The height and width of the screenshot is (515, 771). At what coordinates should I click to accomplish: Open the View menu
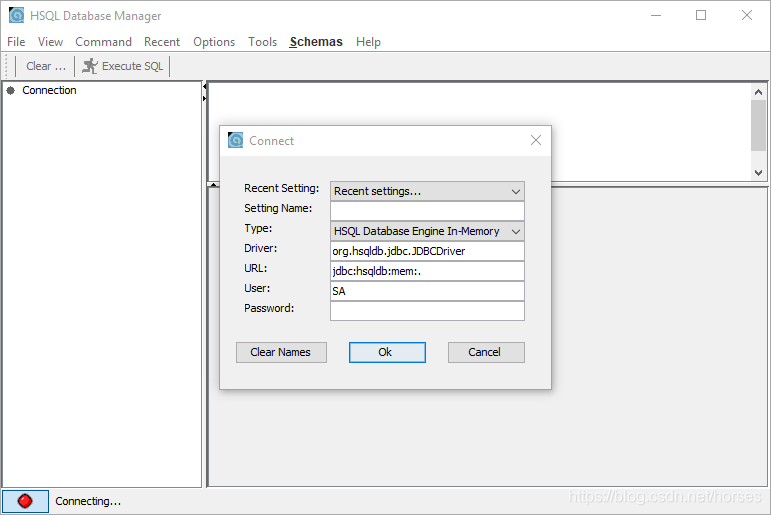coord(50,42)
